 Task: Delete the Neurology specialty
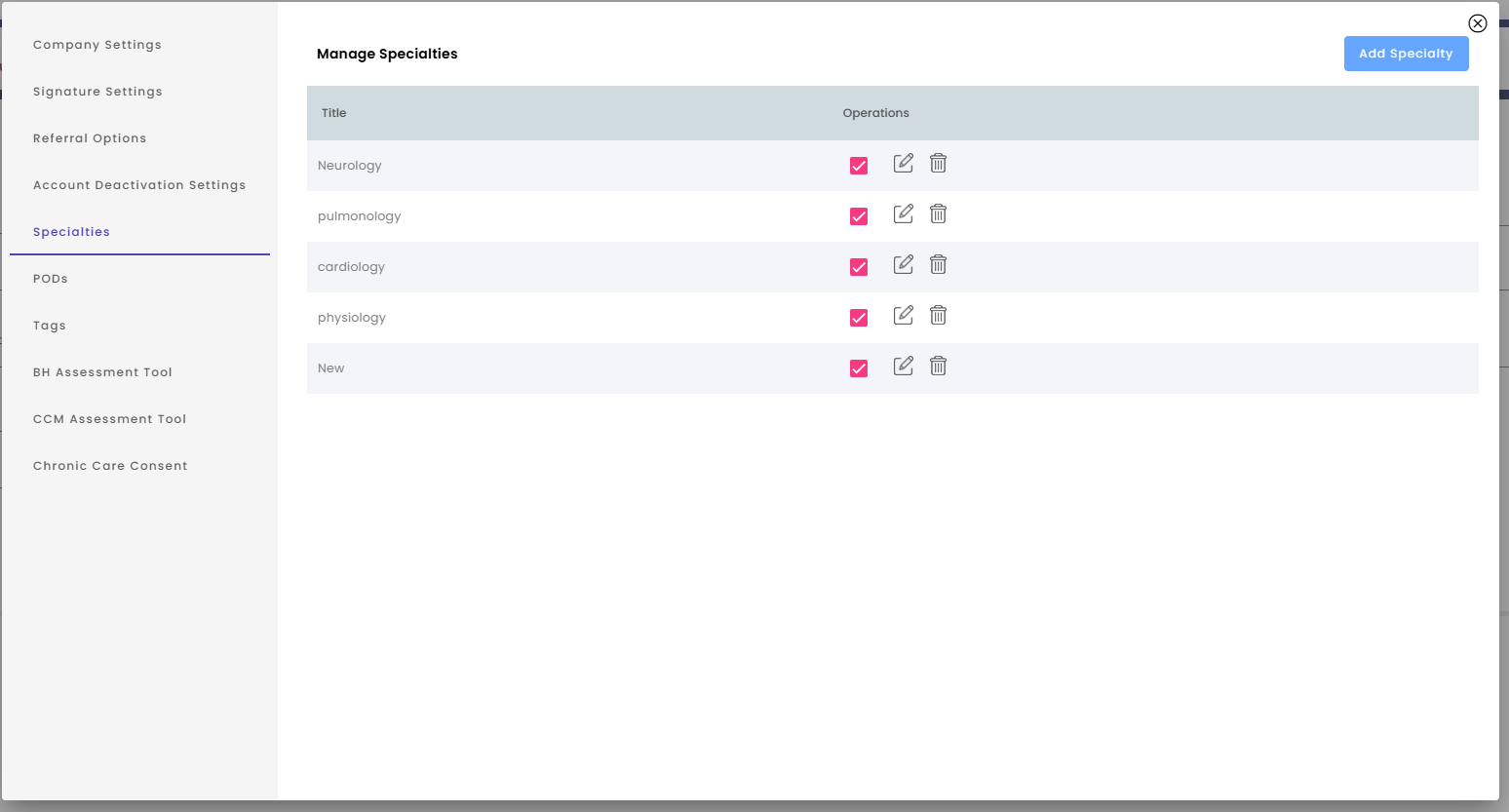tap(938, 163)
